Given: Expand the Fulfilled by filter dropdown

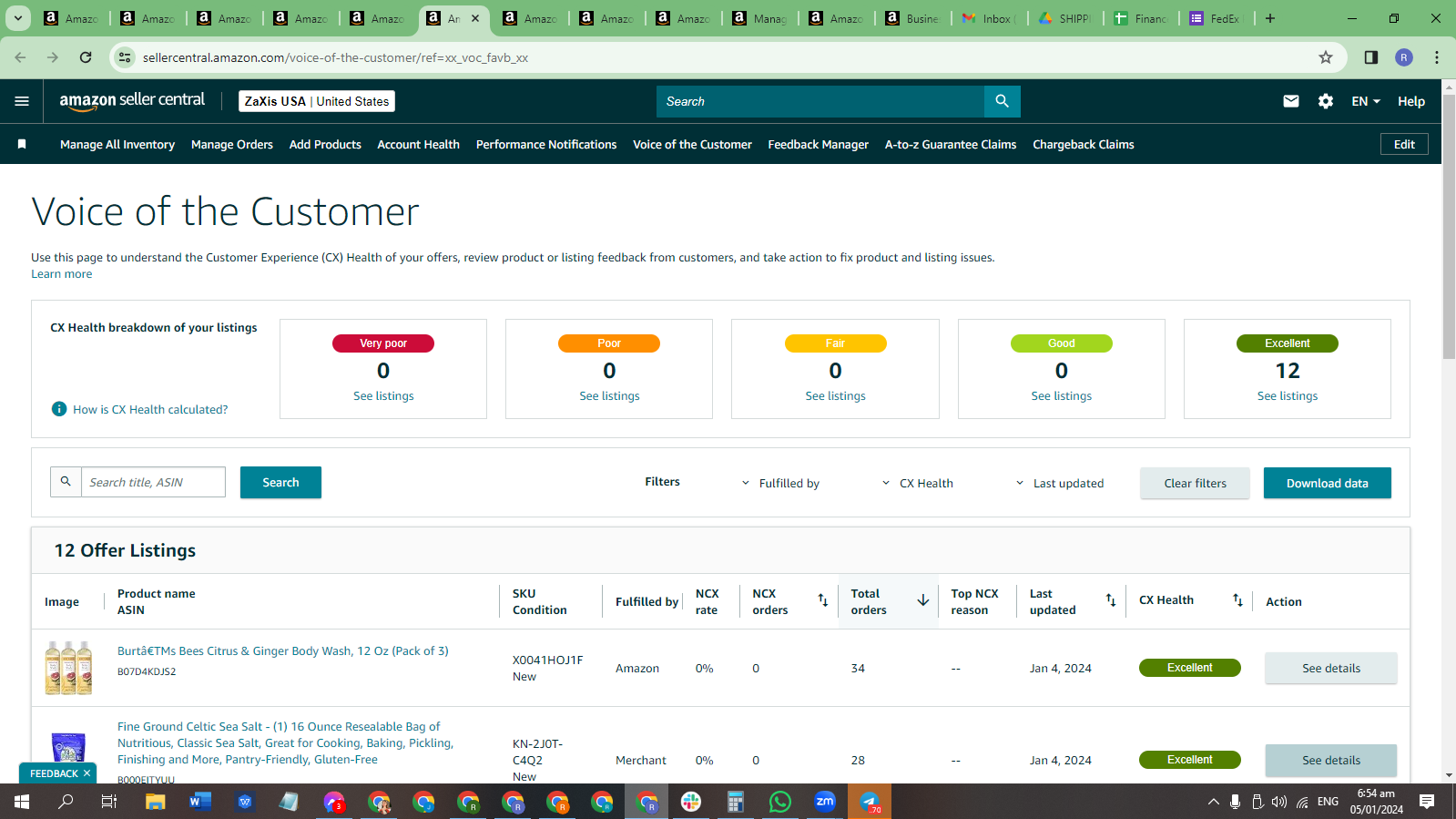Looking at the screenshot, I should coord(780,483).
